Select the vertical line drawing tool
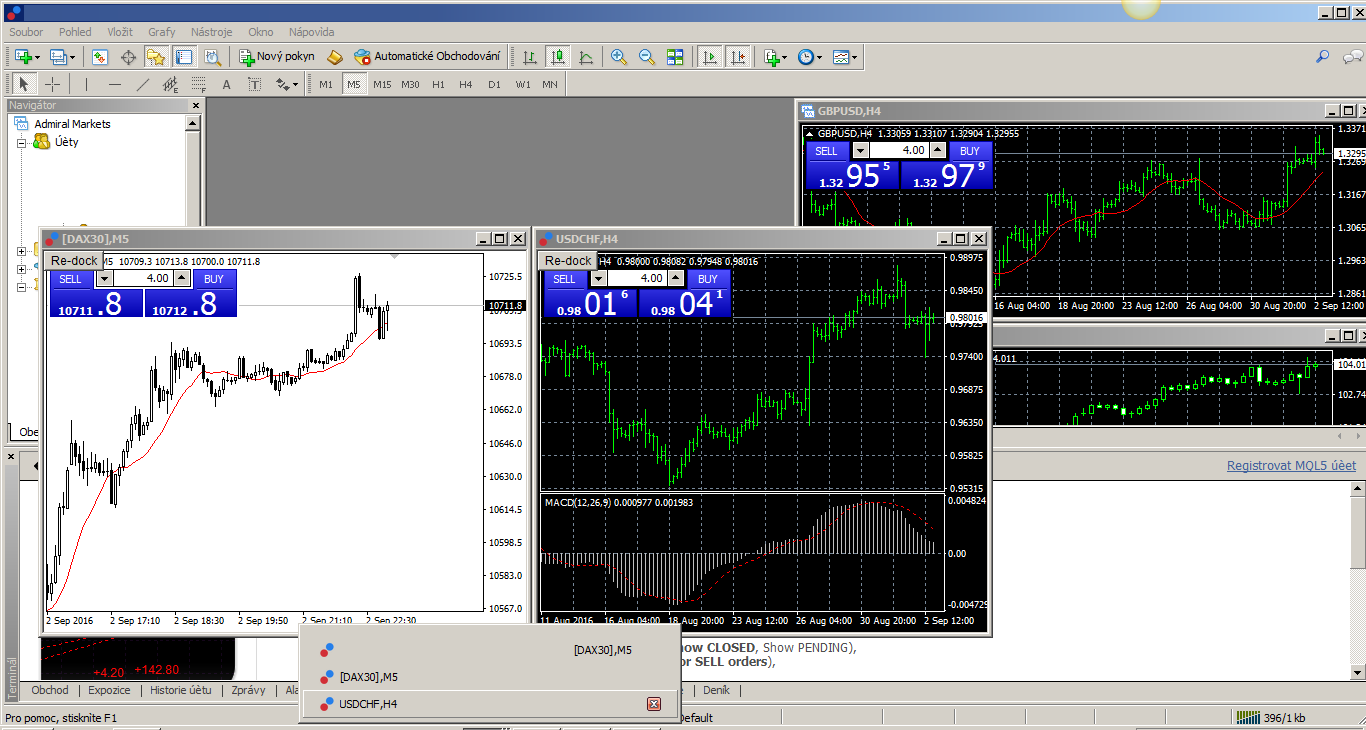The width and height of the screenshot is (1366, 730). tap(86, 84)
